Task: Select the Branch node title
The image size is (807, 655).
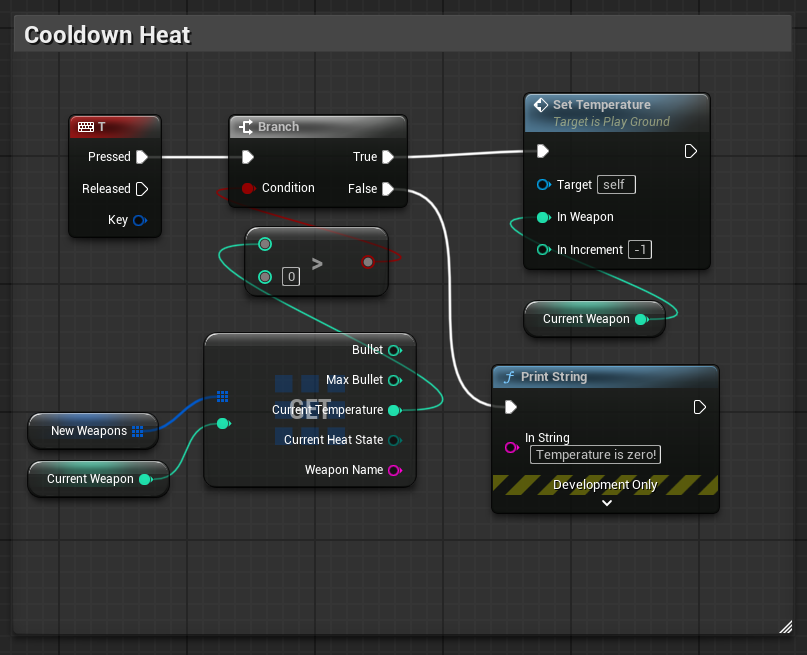Action: (x=278, y=127)
